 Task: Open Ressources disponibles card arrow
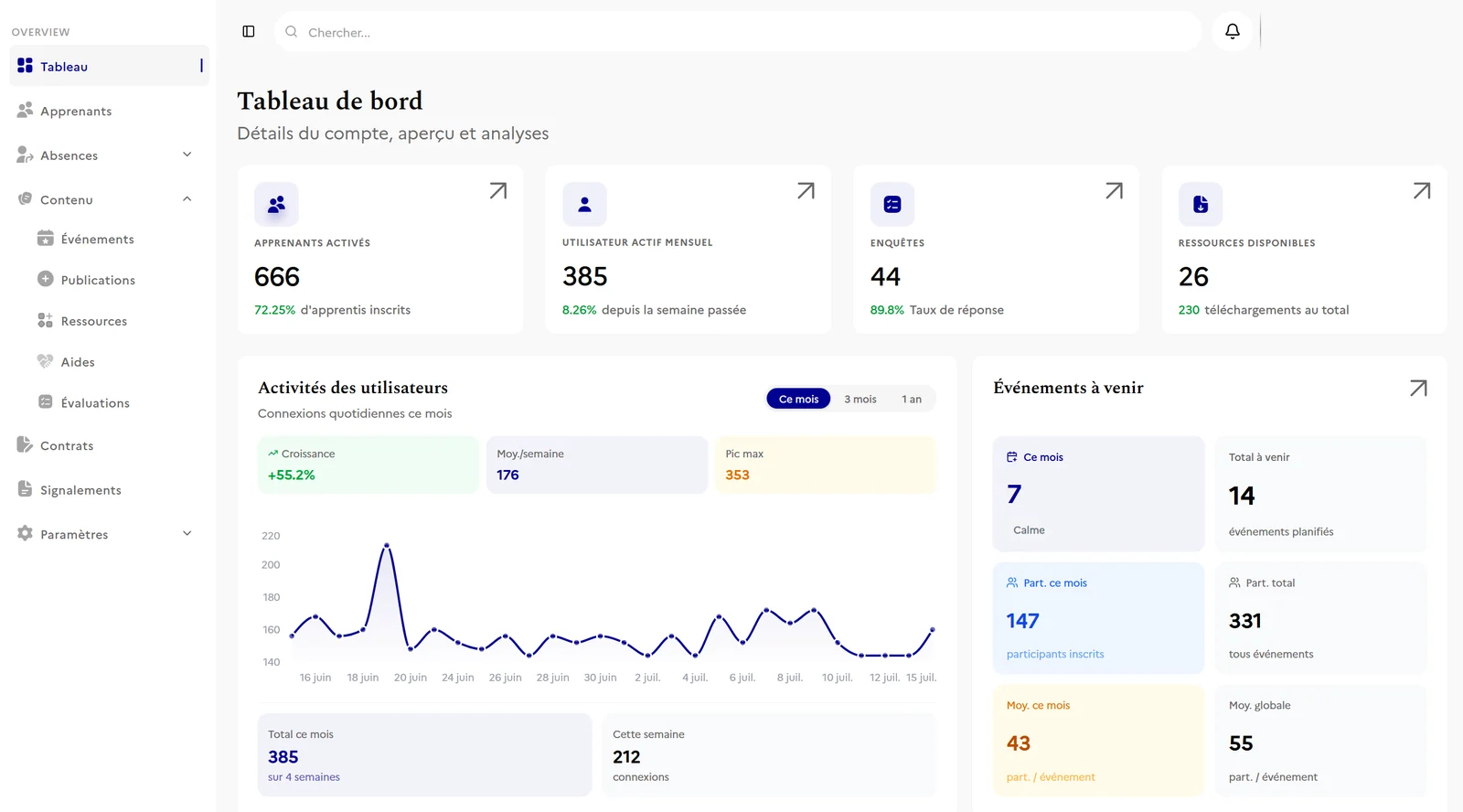(x=1422, y=191)
